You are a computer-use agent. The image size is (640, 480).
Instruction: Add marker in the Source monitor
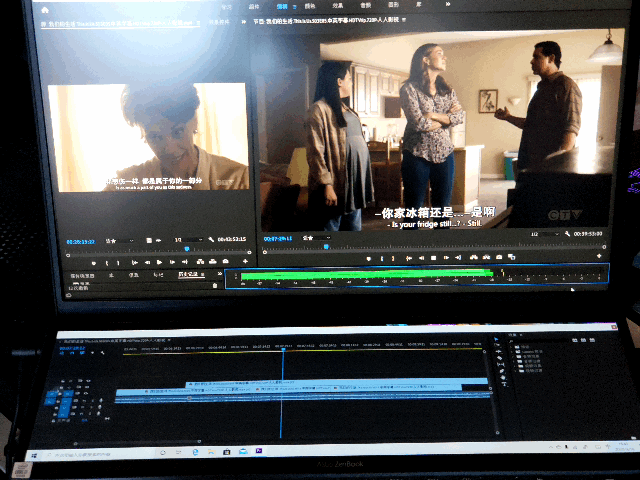(x=93, y=263)
